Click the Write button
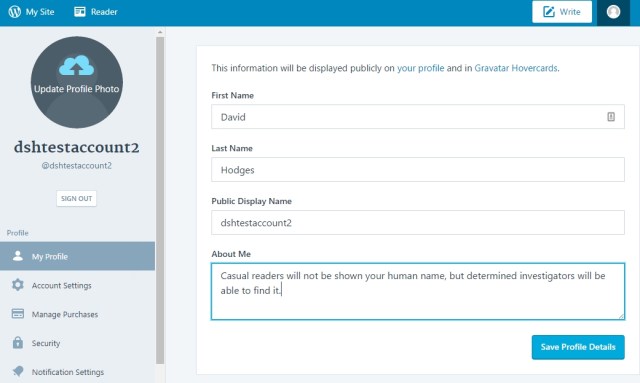Viewport: 640px width, 383px height. click(x=562, y=12)
